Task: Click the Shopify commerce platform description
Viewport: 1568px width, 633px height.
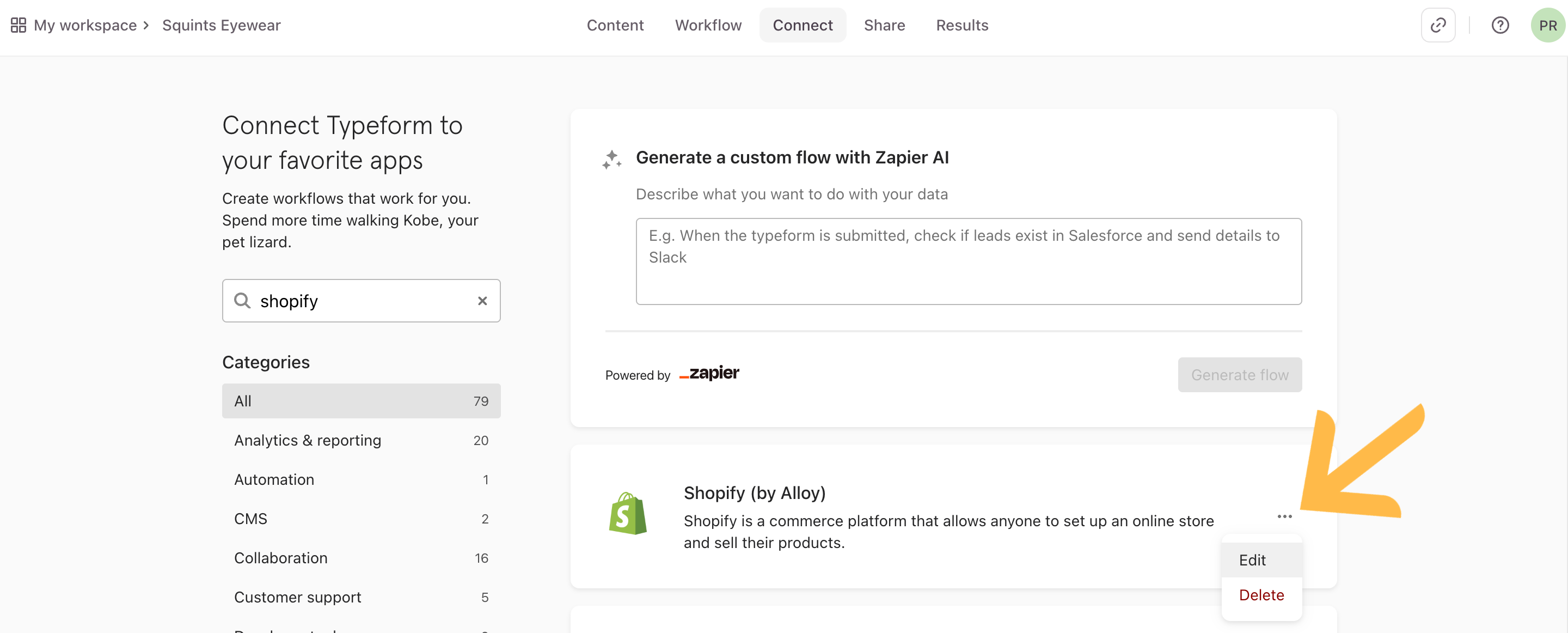Action: [x=948, y=531]
